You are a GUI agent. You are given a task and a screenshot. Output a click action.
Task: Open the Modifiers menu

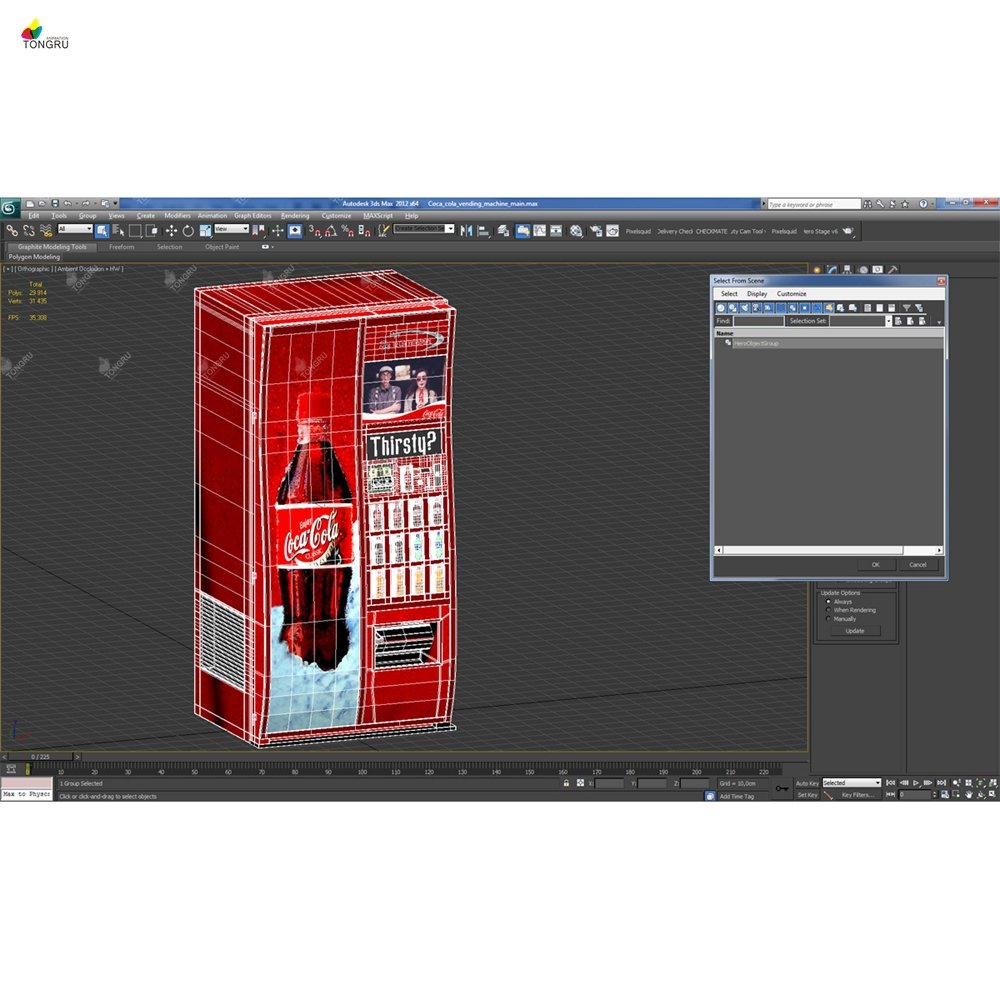(177, 216)
